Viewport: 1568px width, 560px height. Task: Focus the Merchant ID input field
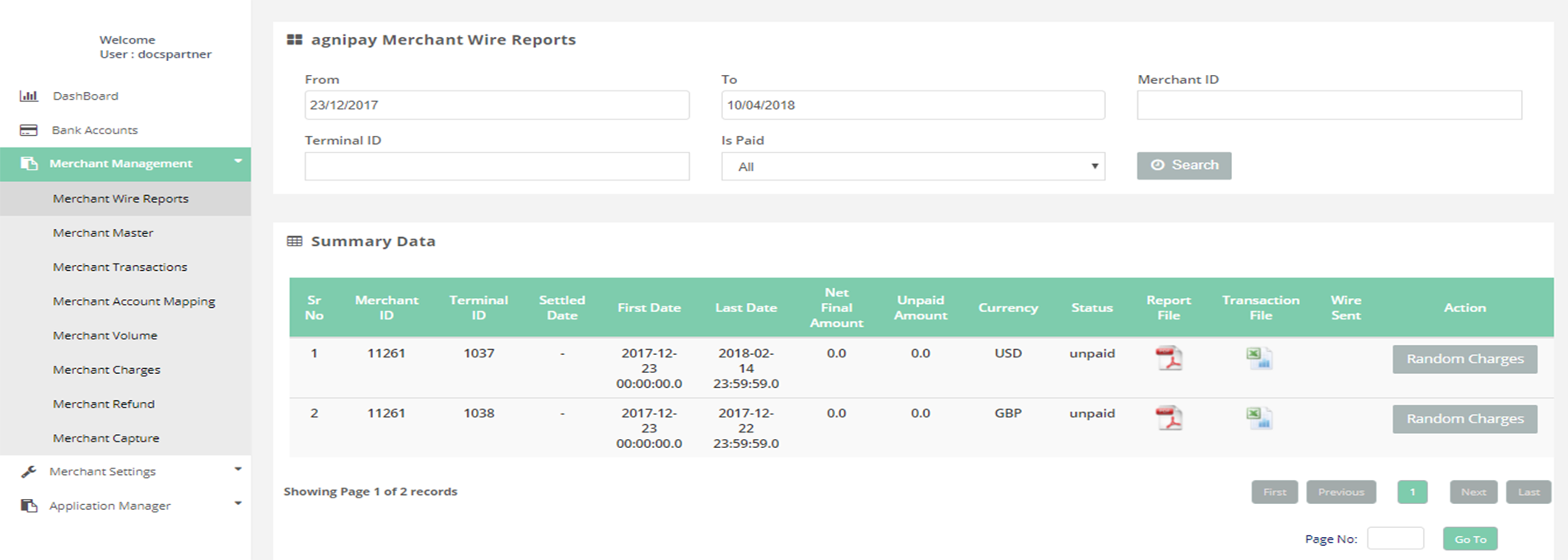(x=1328, y=105)
